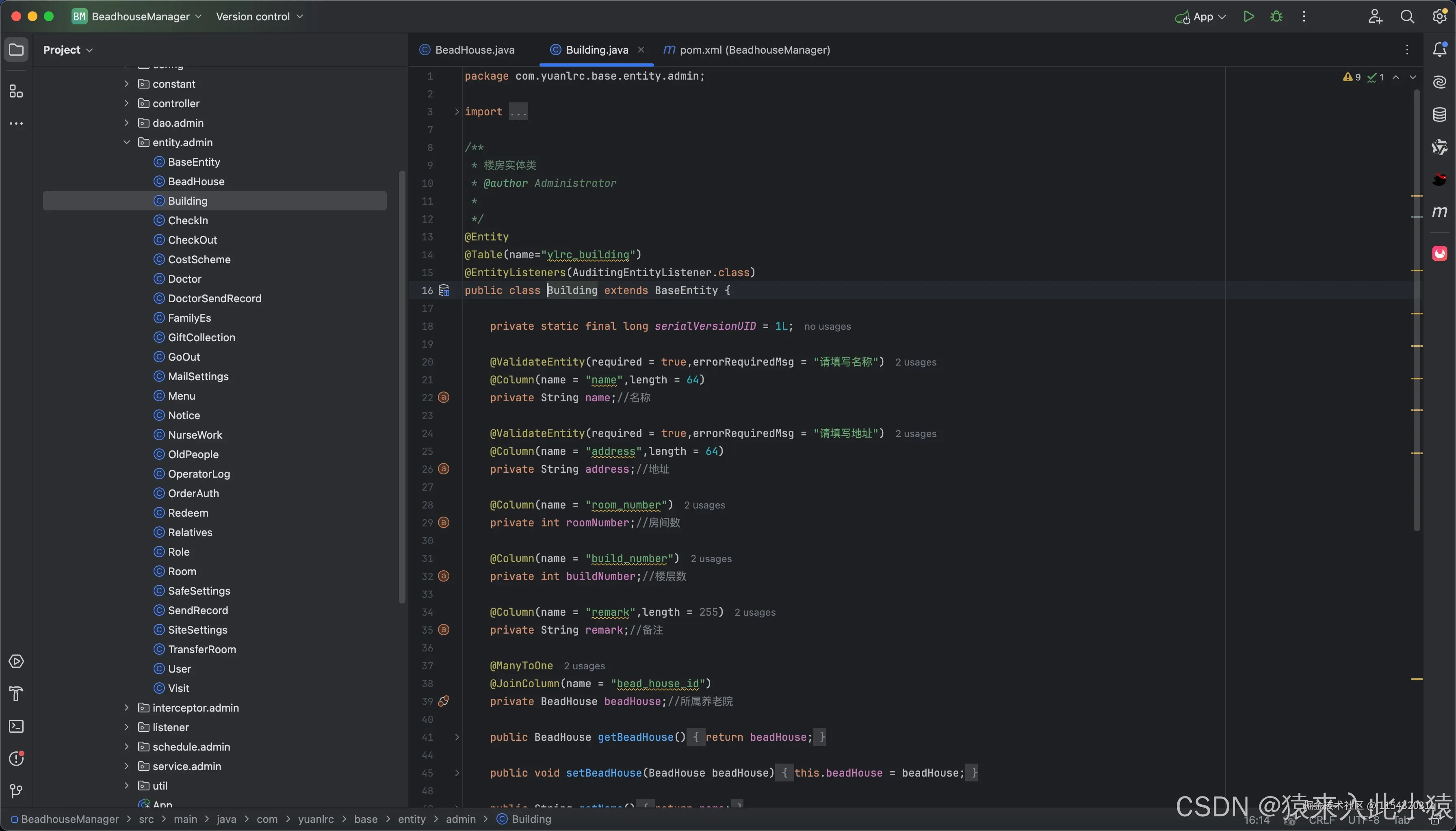
Task: Select the OldPeople class in tree
Action: 193,454
